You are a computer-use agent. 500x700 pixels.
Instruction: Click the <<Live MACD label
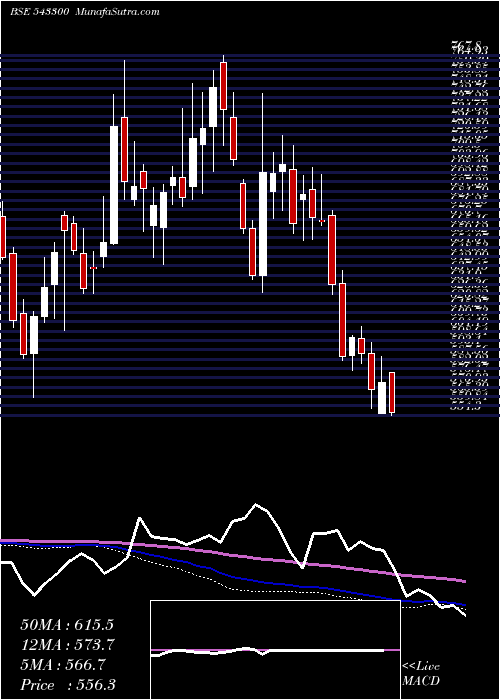(x=421, y=674)
